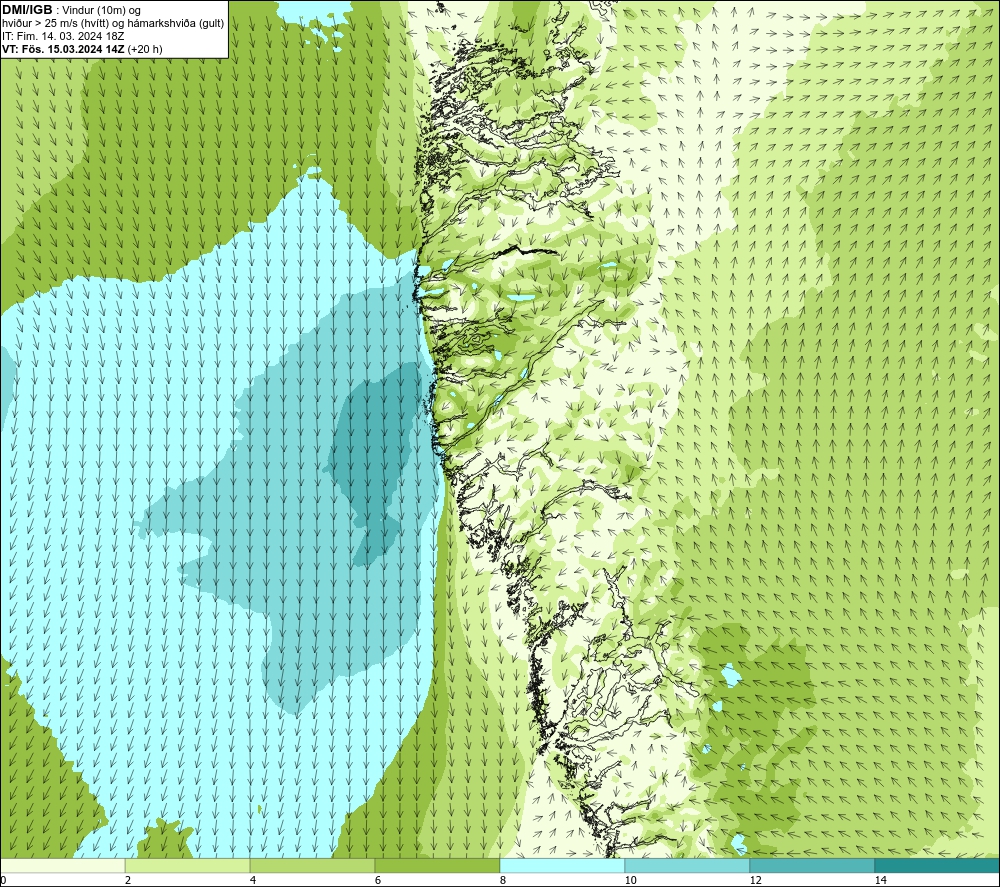This screenshot has height=887, width=1000.
Task: Click the legend label '0'
Action: click(x=3, y=880)
